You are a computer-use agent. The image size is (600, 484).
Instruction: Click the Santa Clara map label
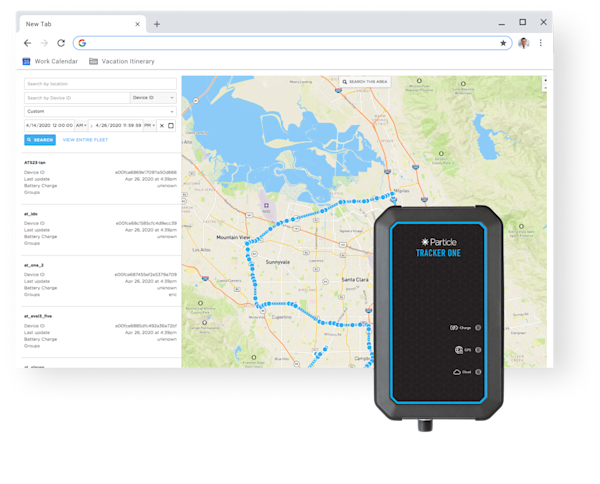click(355, 280)
